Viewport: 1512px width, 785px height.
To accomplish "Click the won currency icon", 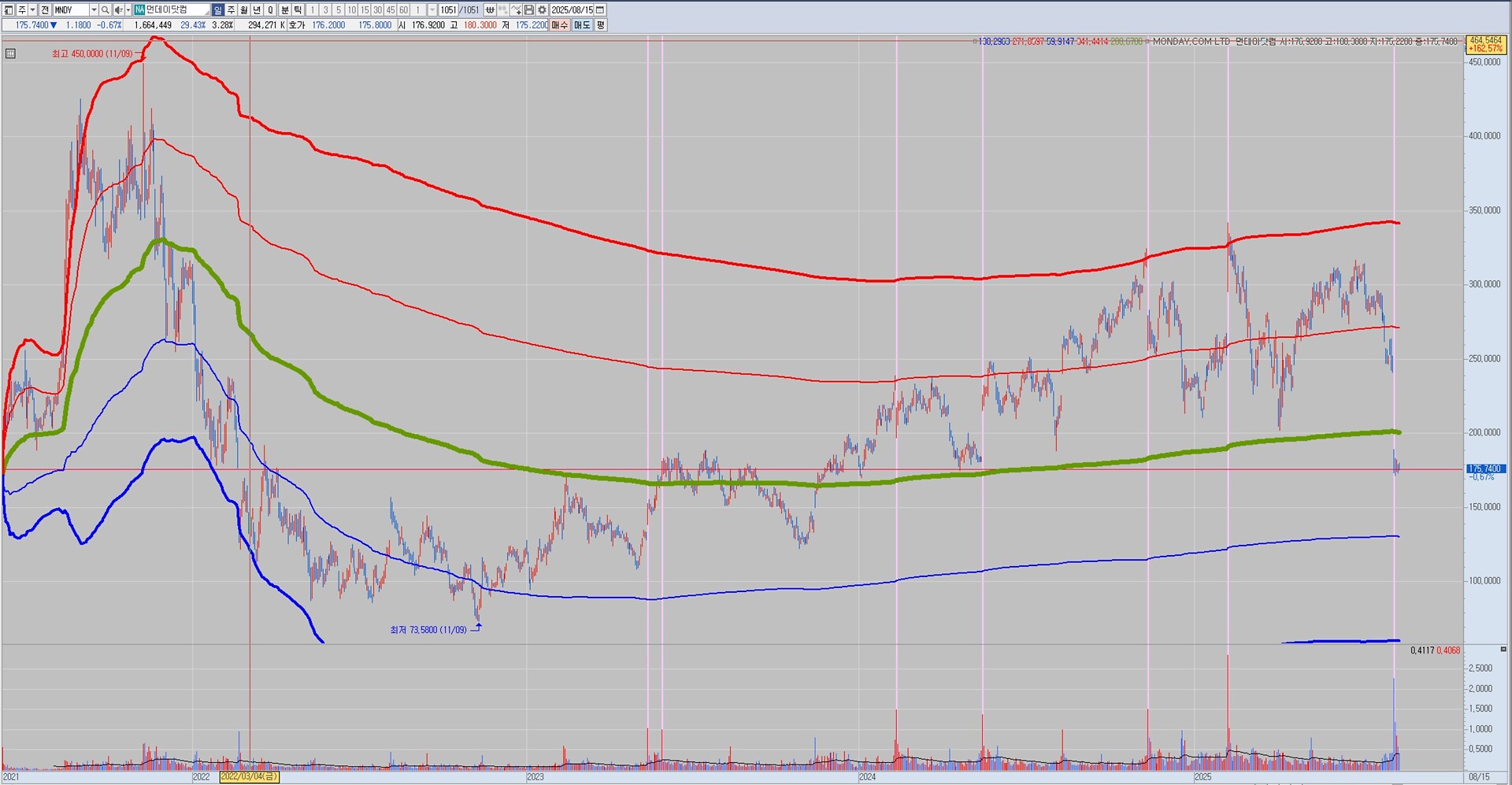I will pyautogui.click(x=490, y=9).
